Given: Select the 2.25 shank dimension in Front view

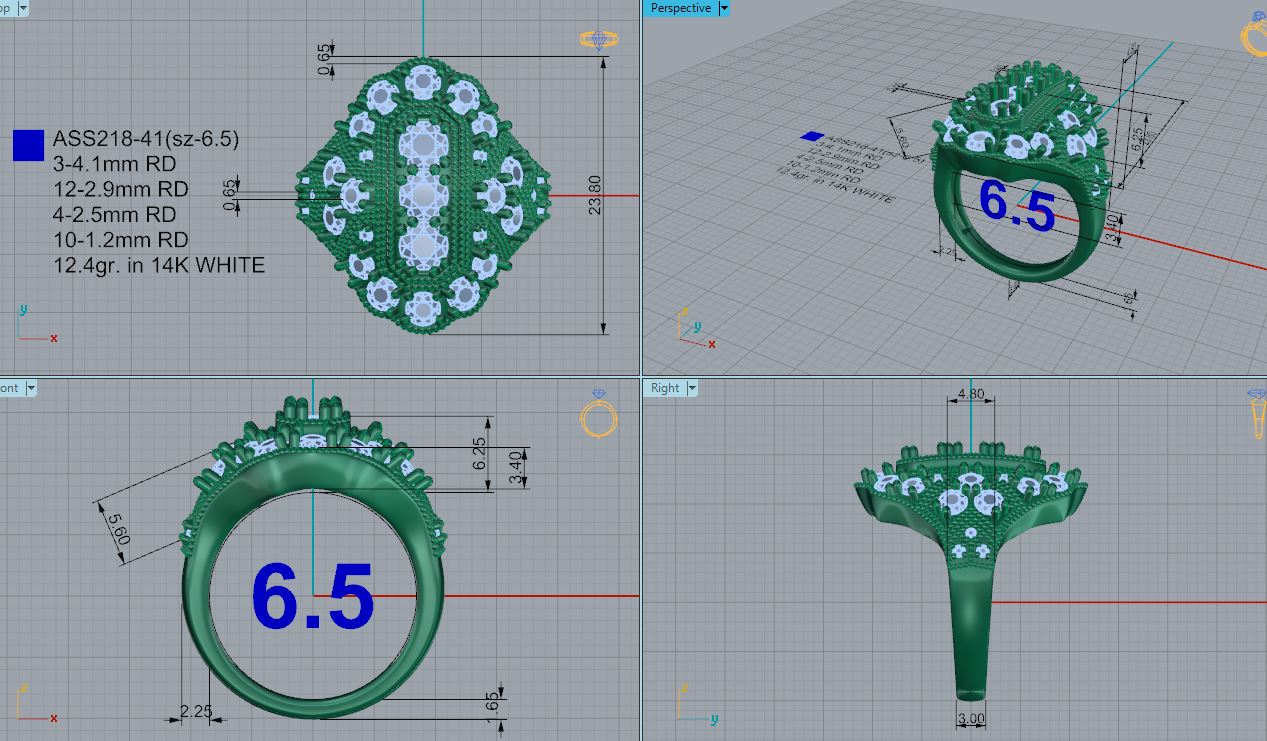Looking at the screenshot, I should coord(196,711).
